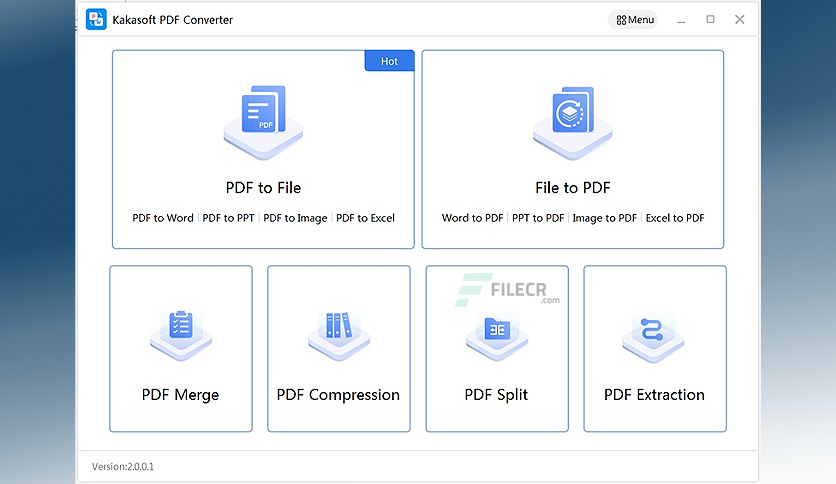Click the Kakasoft PDF Converter title text
The image size is (836, 484).
[173, 20]
